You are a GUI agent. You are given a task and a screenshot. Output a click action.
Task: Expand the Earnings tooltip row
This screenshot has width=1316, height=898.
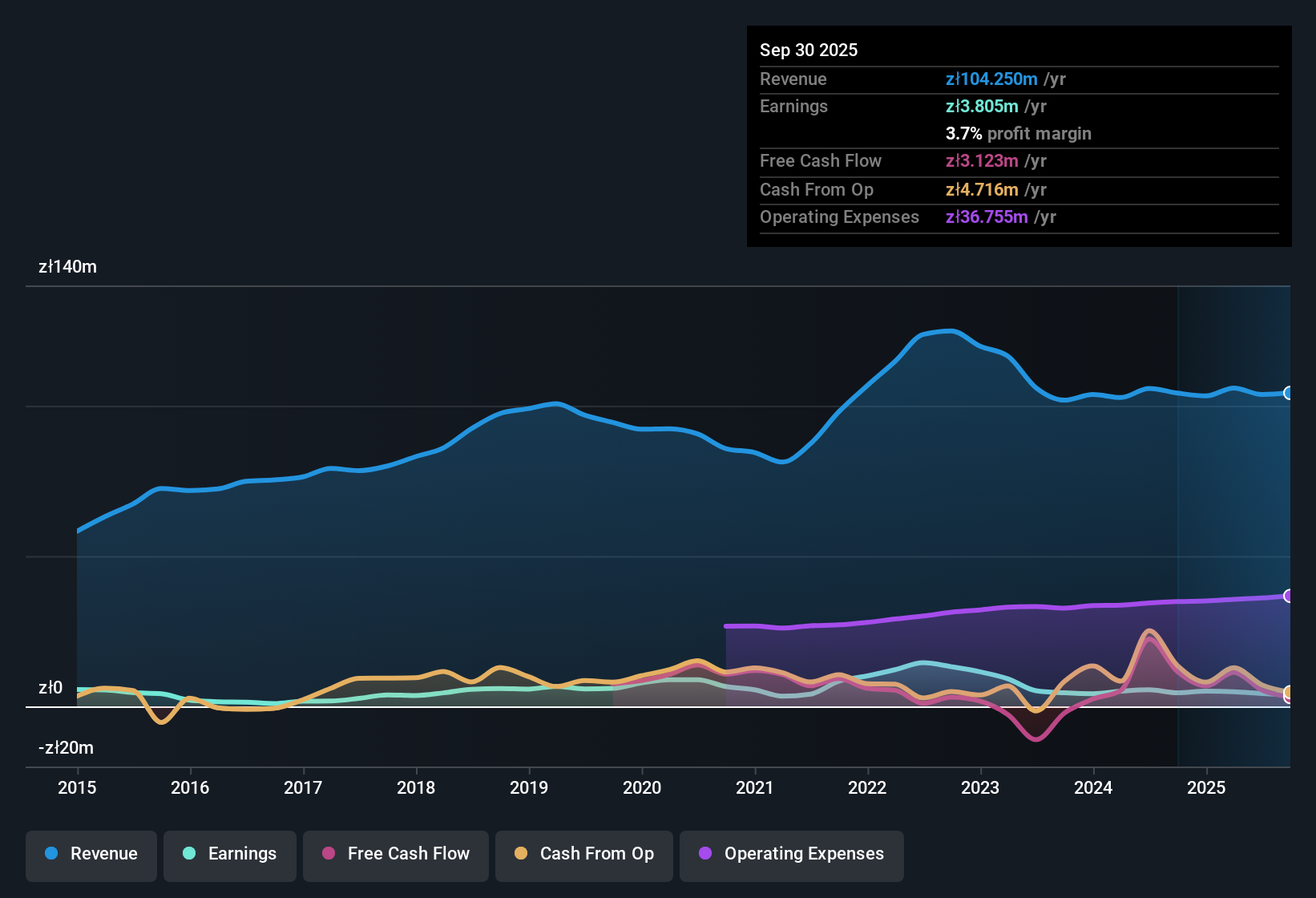793,106
